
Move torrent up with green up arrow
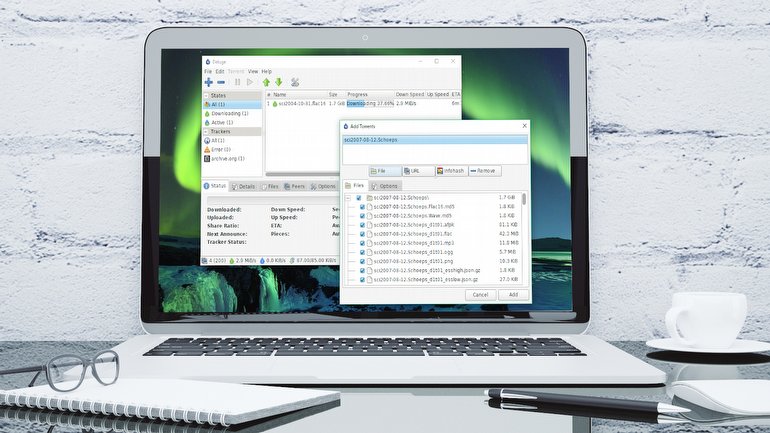click(266, 82)
